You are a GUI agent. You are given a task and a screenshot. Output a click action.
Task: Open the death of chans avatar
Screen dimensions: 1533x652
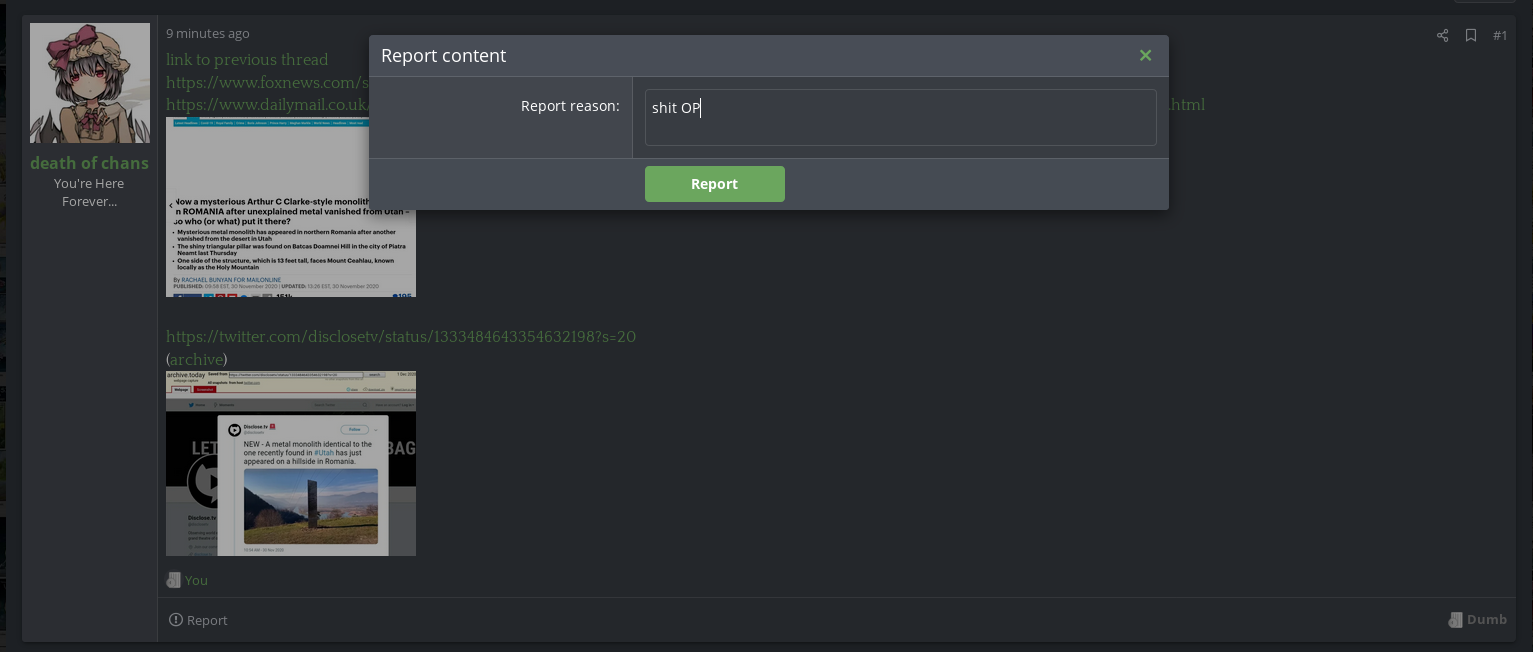(x=90, y=83)
